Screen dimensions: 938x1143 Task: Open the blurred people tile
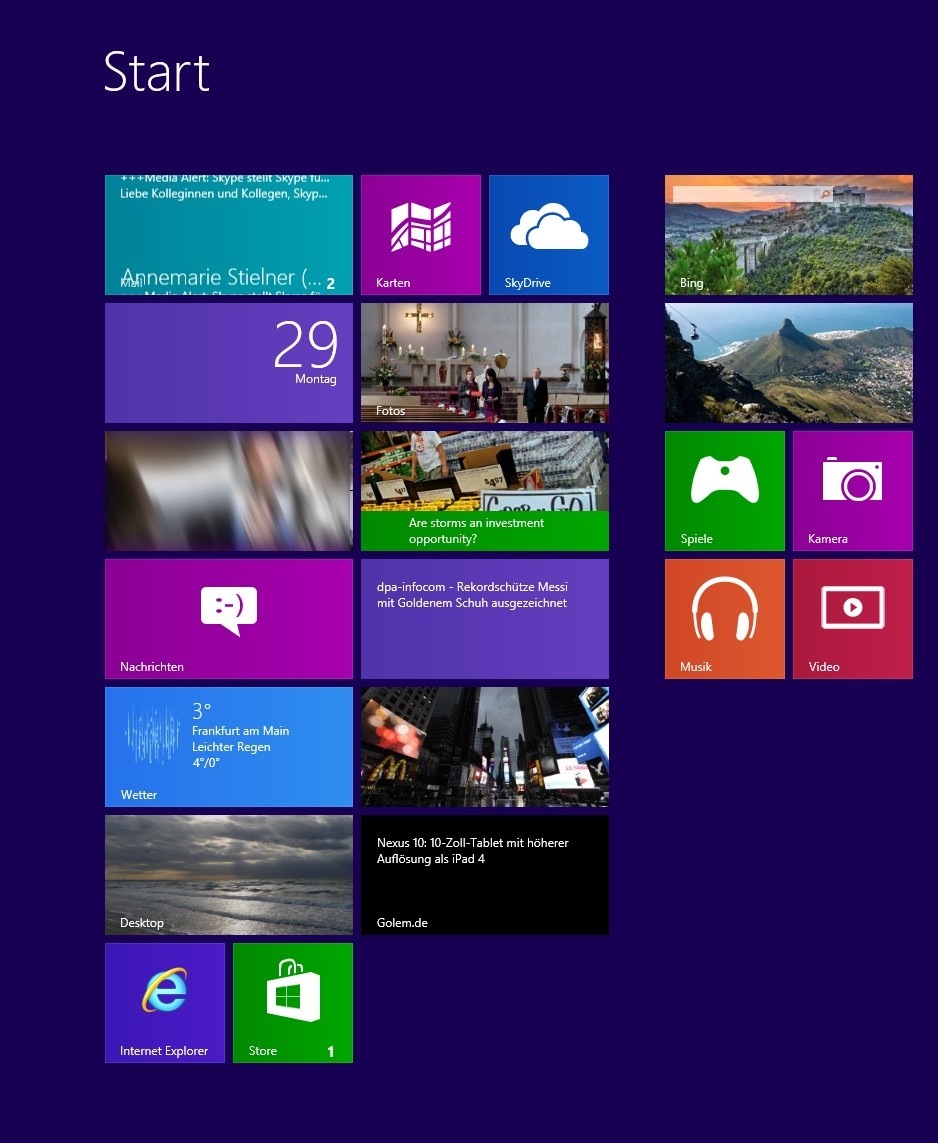(229, 491)
